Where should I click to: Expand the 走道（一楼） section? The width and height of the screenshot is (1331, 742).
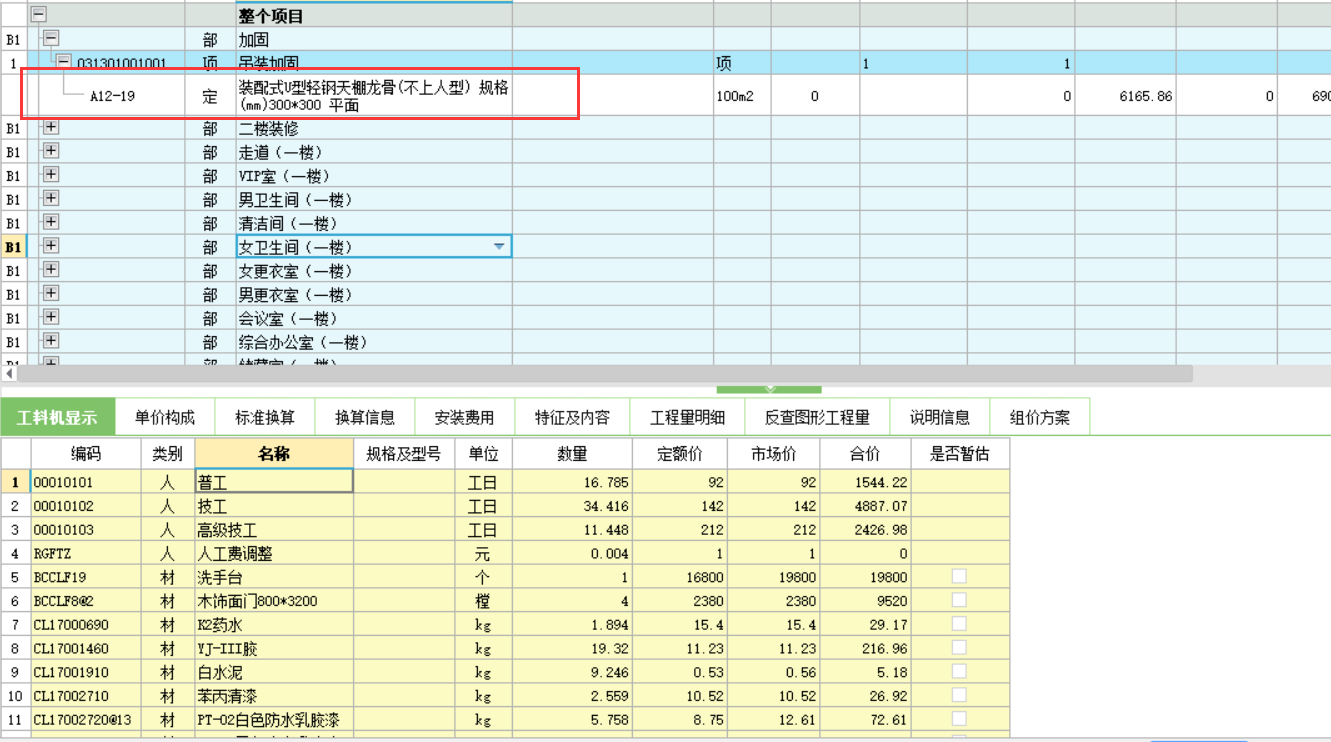51,151
